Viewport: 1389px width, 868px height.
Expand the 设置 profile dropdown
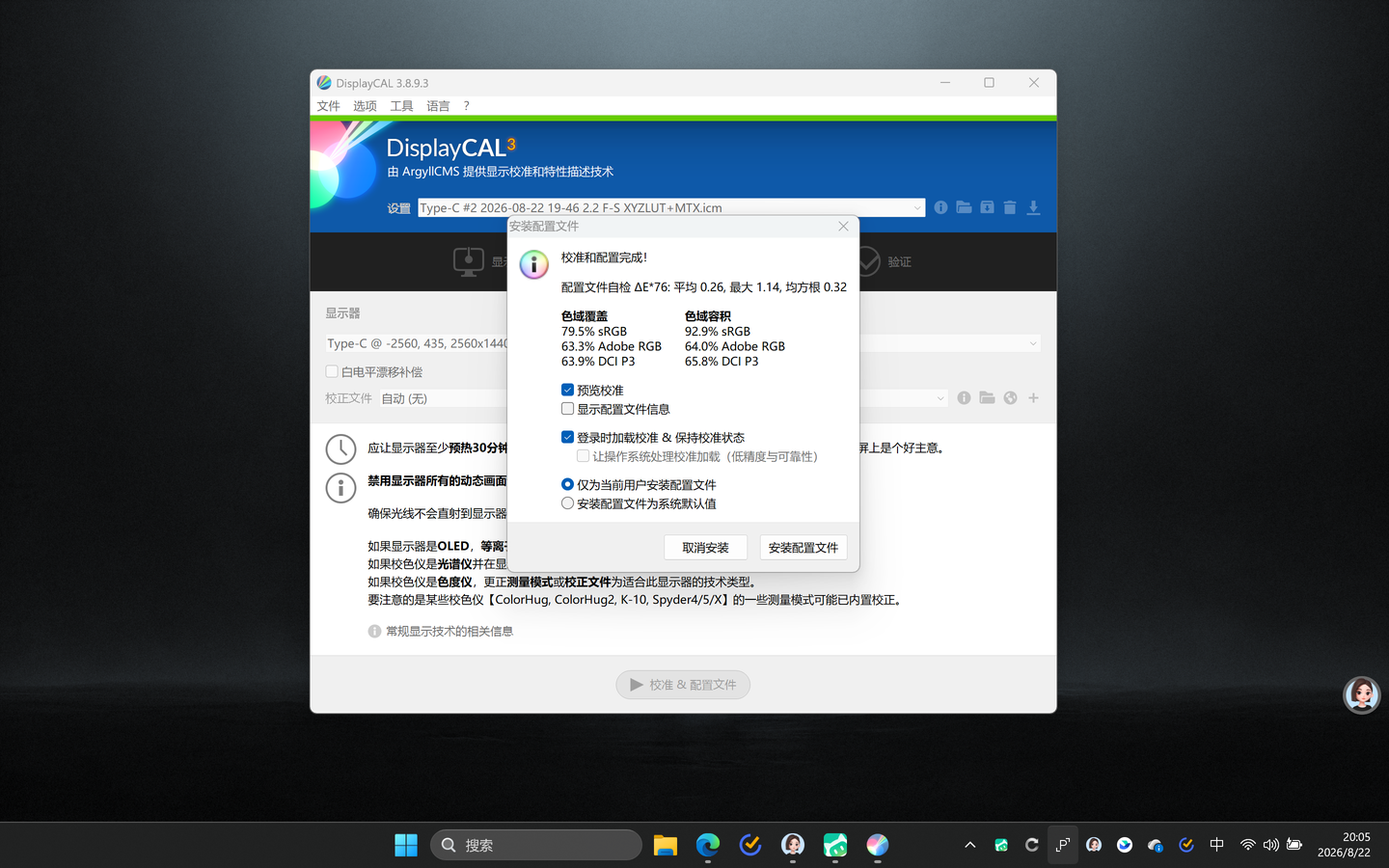click(916, 207)
